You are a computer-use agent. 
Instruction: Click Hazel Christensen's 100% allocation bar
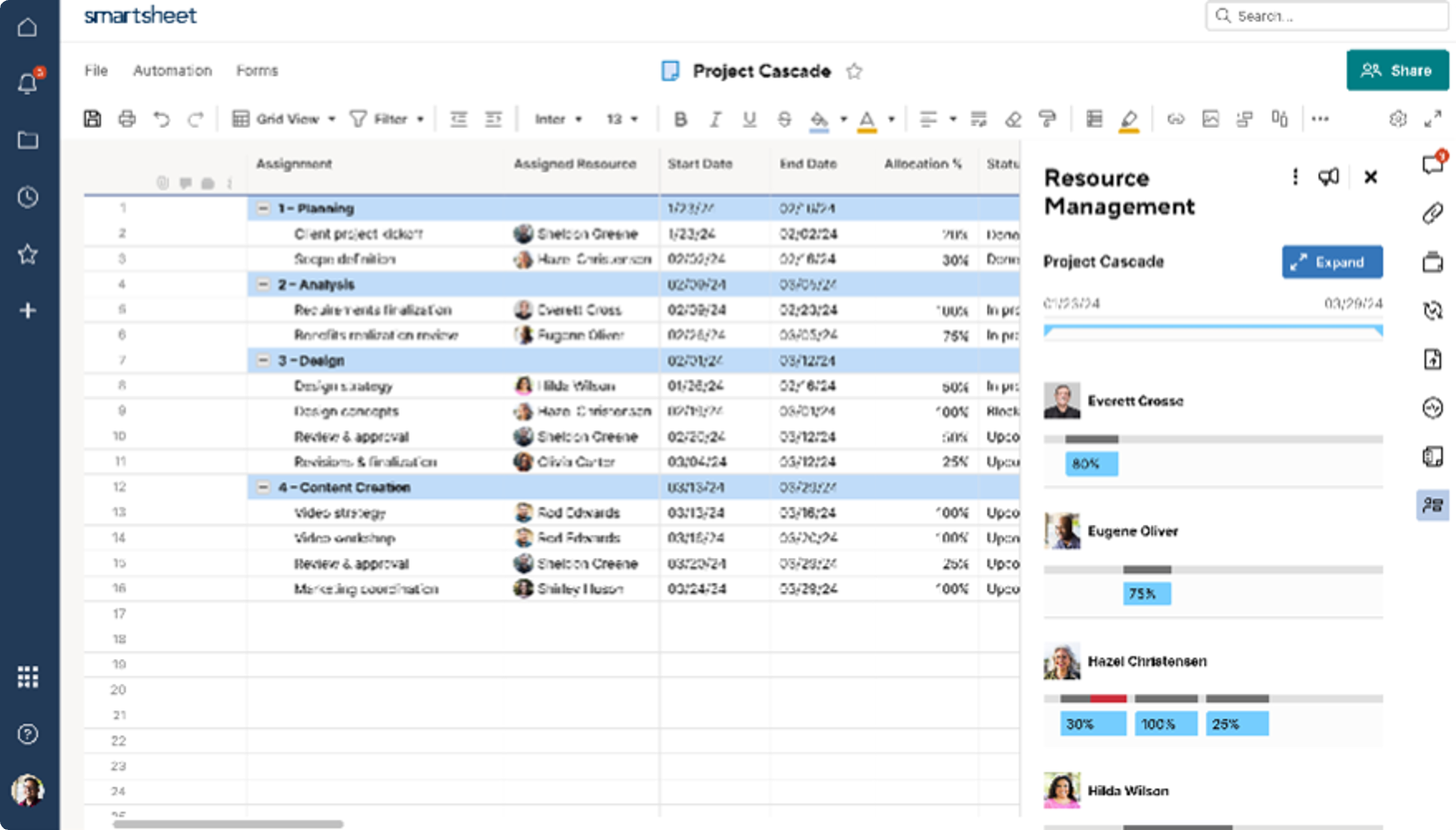(x=1165, y=724)
